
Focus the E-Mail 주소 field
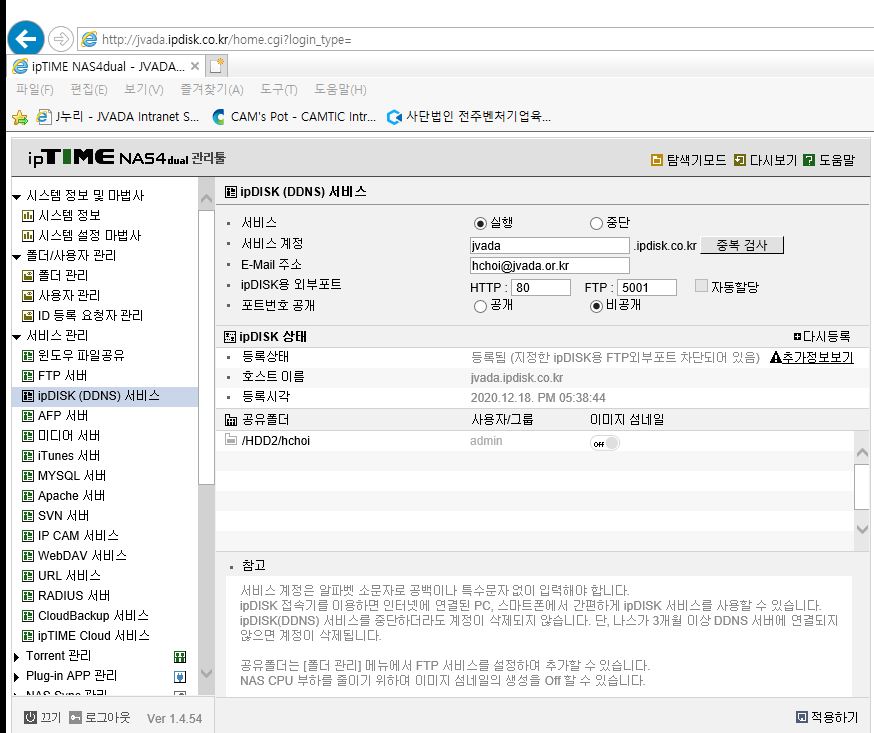click(x=550, y=265)
